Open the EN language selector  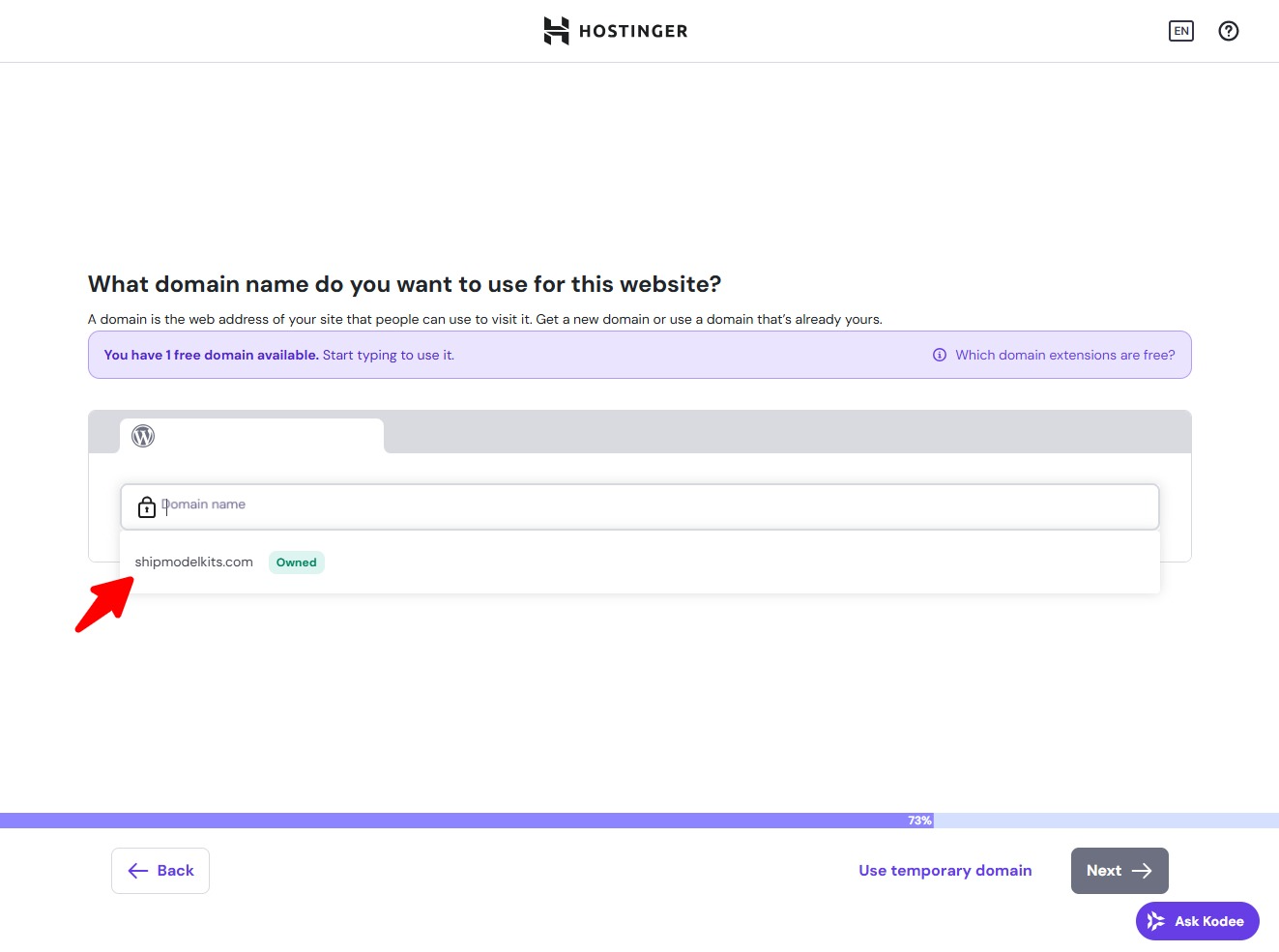pos(1180,31)
